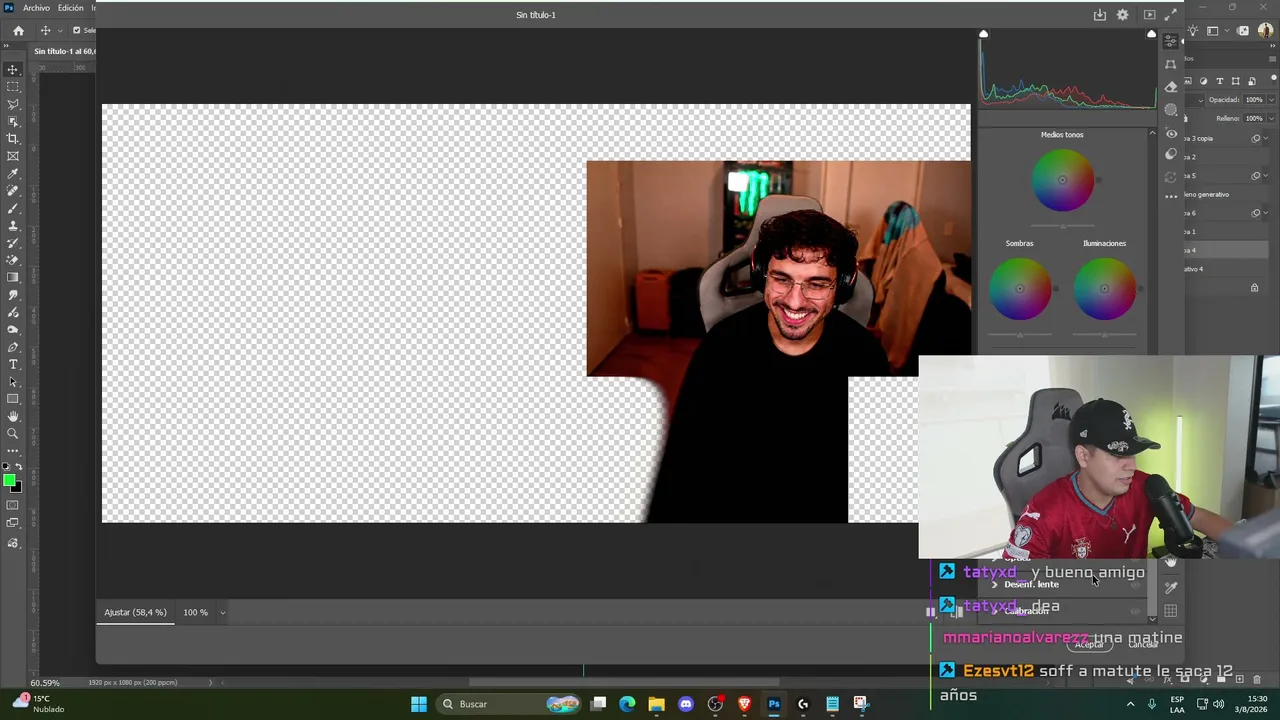
Task: Select the Spot Healing Brush tool
Action: [13, 191]
